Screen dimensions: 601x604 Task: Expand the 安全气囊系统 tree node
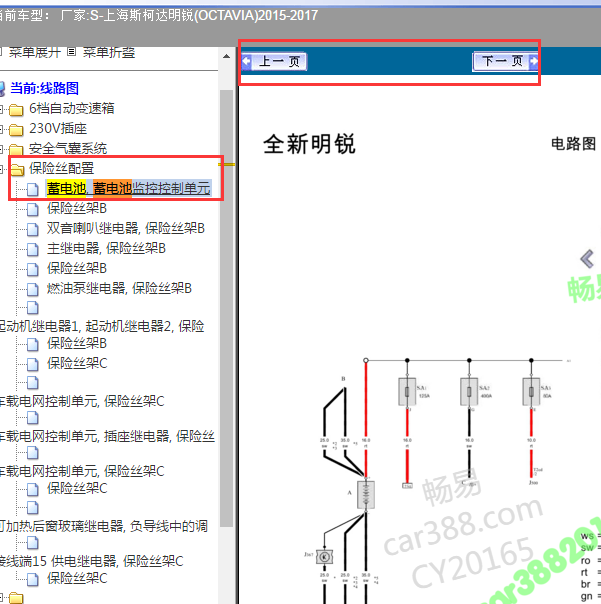(x=2, y=149)
